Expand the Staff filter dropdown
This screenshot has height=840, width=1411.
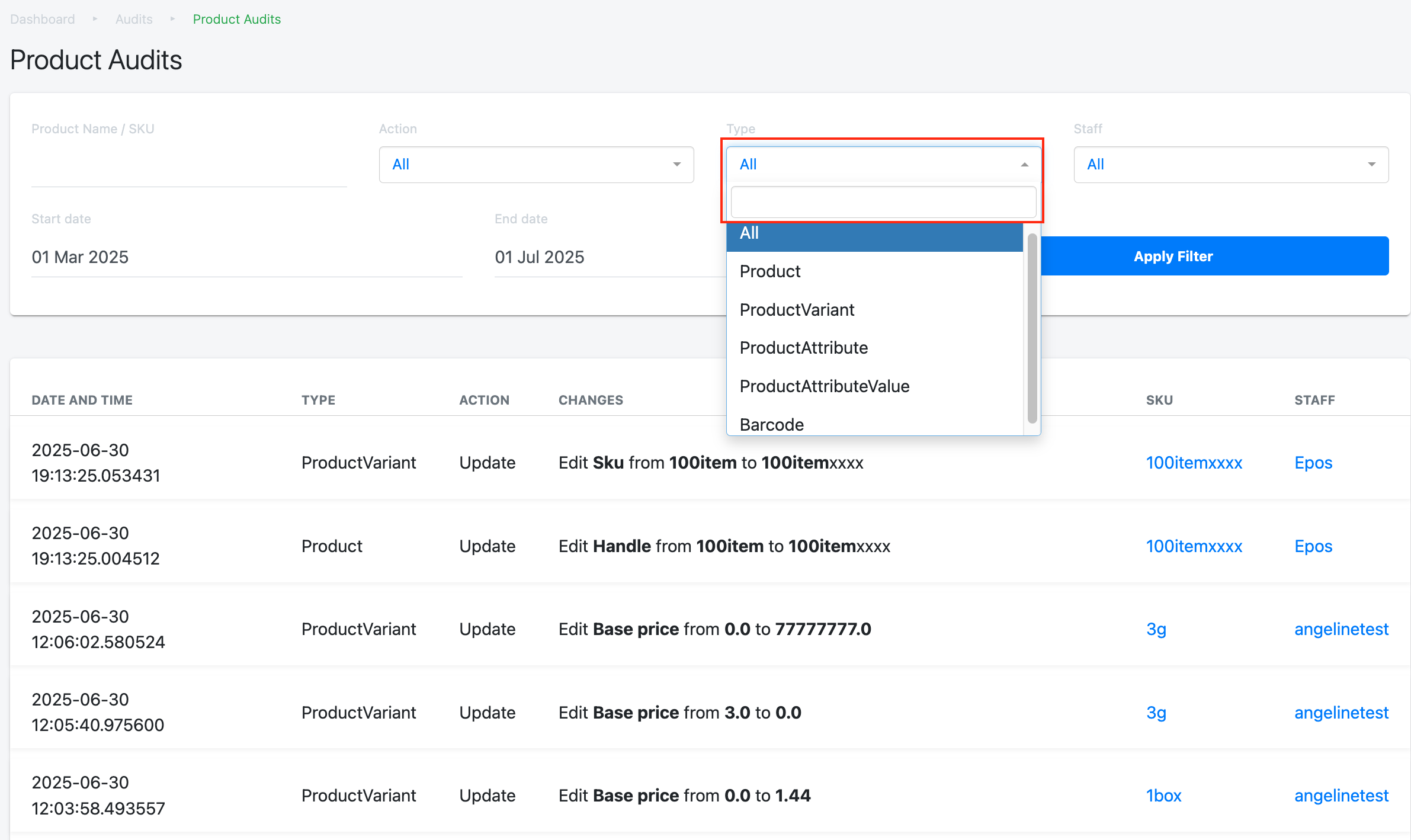pos(1231,165)
